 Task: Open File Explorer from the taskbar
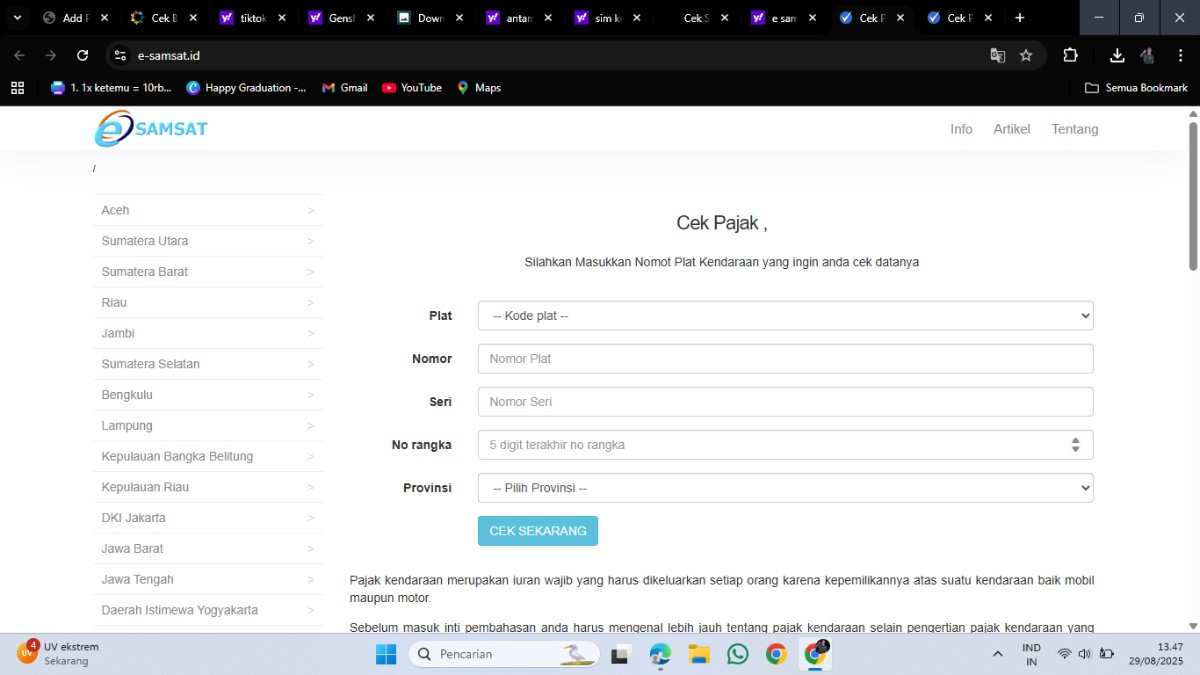pyautogui.click(x=699, y=654)
